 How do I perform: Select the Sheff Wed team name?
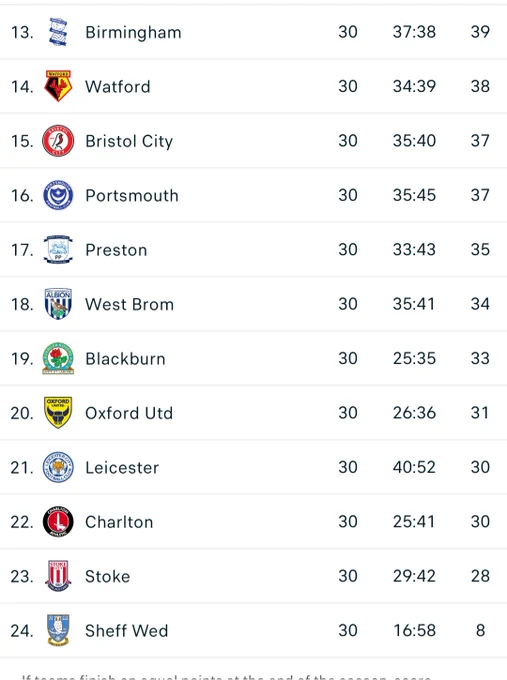[126, 631]
